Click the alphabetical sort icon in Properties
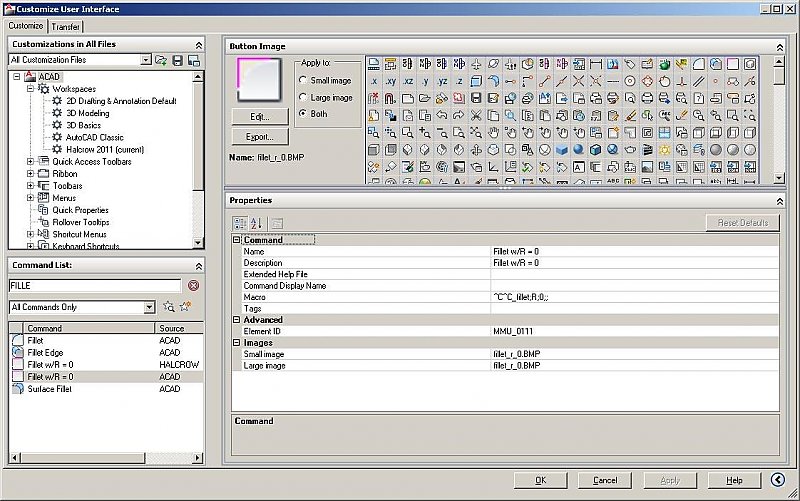Image resolution: width=800 pixels, height=501 pixels. pos(256,223)
